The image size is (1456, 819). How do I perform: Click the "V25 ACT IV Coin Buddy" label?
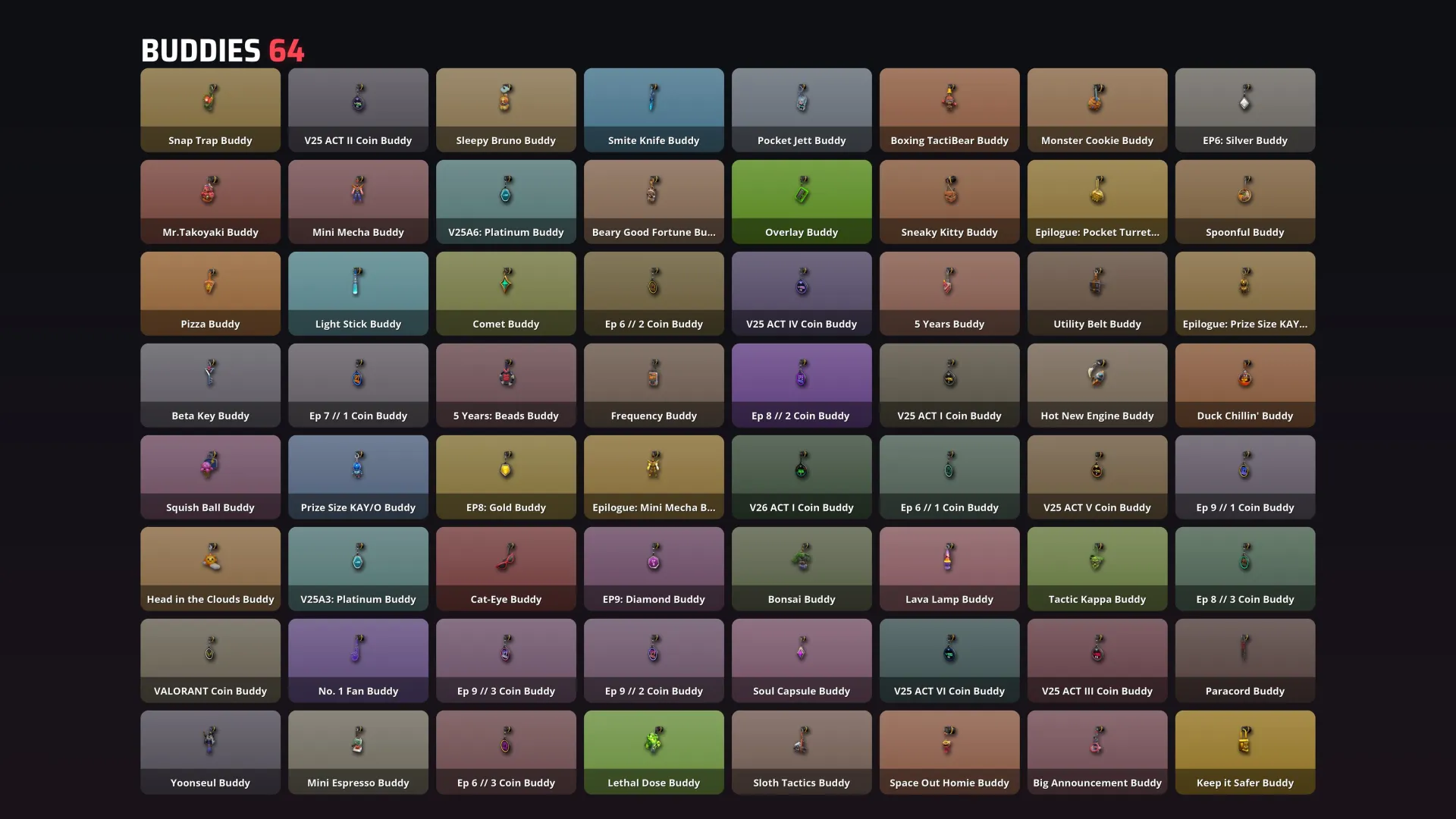pyautogui.click(x=802, y=324)
